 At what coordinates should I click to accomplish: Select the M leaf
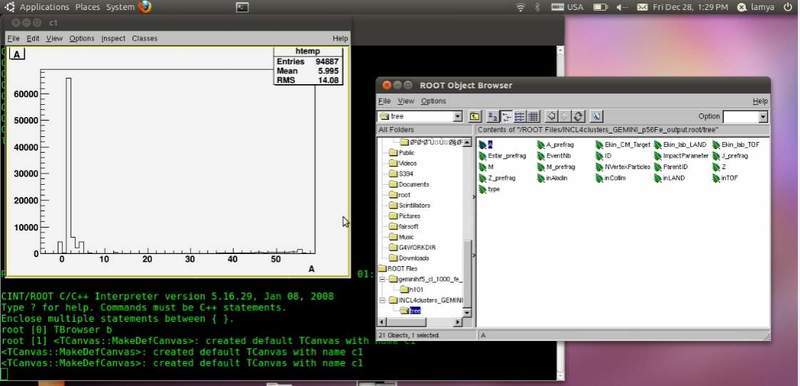pos(486,167)
